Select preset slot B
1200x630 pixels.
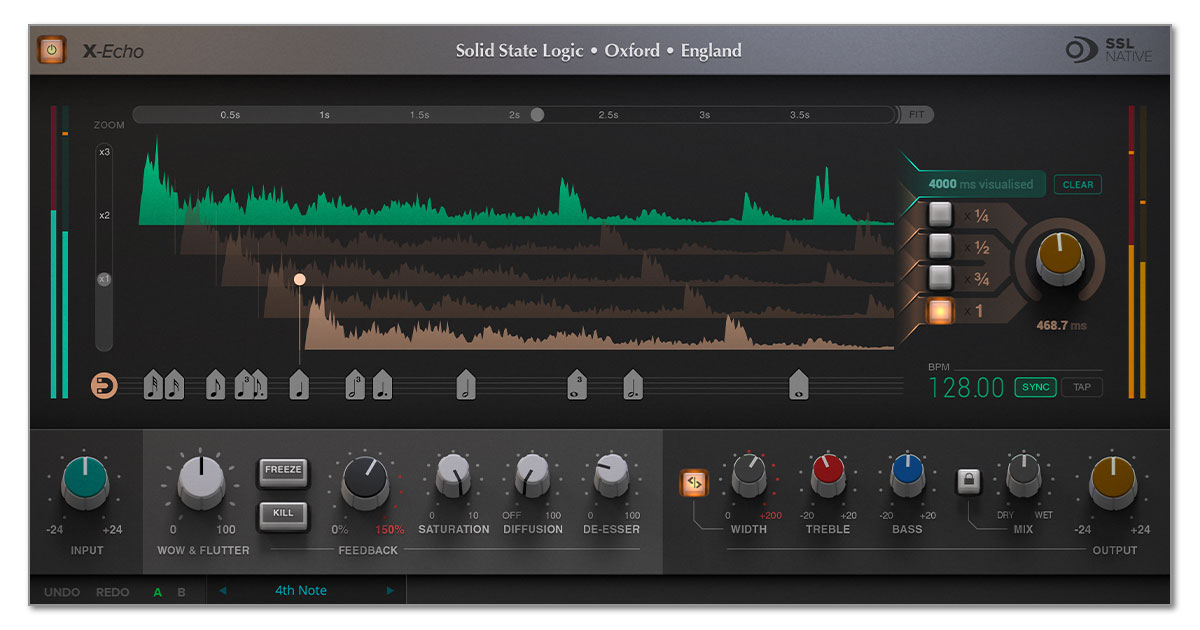181,592
